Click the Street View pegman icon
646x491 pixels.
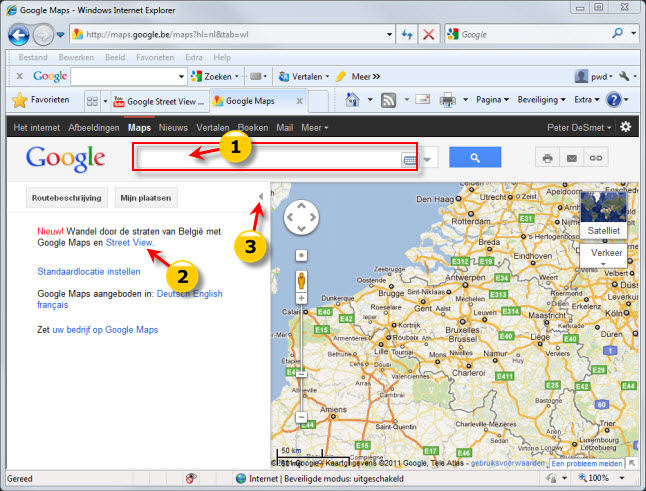tap(301, 281)
